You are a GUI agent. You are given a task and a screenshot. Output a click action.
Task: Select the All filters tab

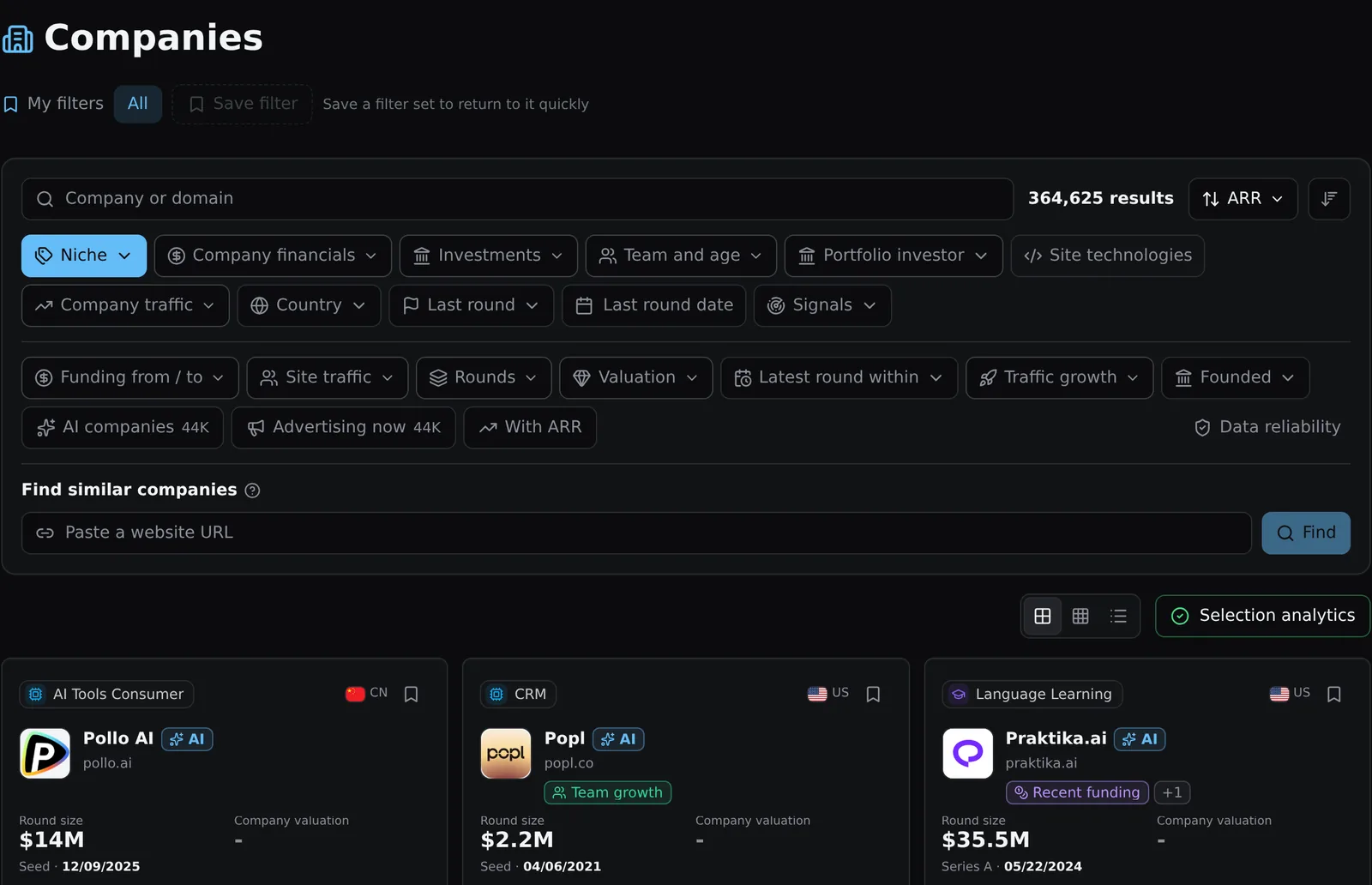tap(138, 104)
